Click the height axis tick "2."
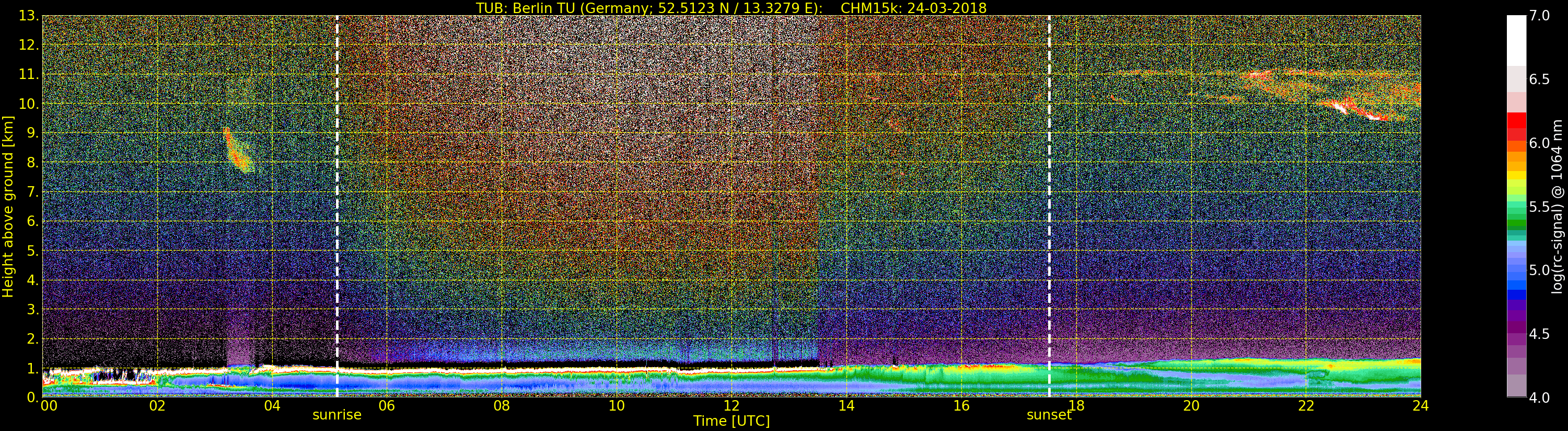 pos(33,338)
